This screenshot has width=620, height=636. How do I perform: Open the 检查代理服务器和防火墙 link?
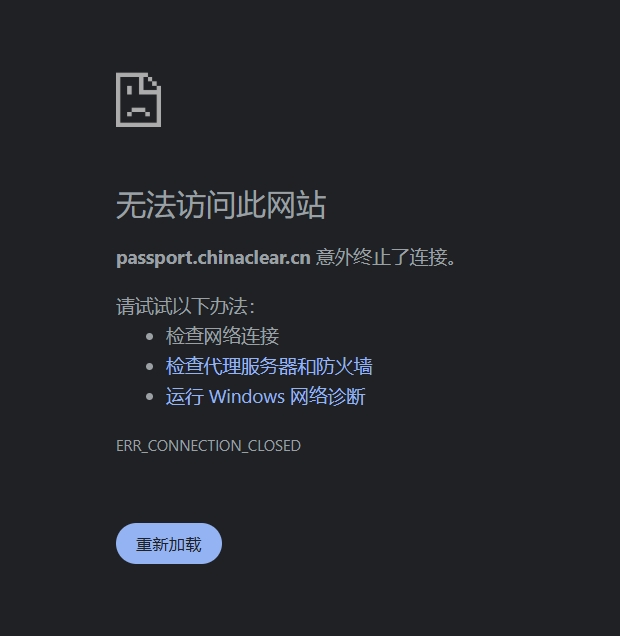click(x=269, y=366)
